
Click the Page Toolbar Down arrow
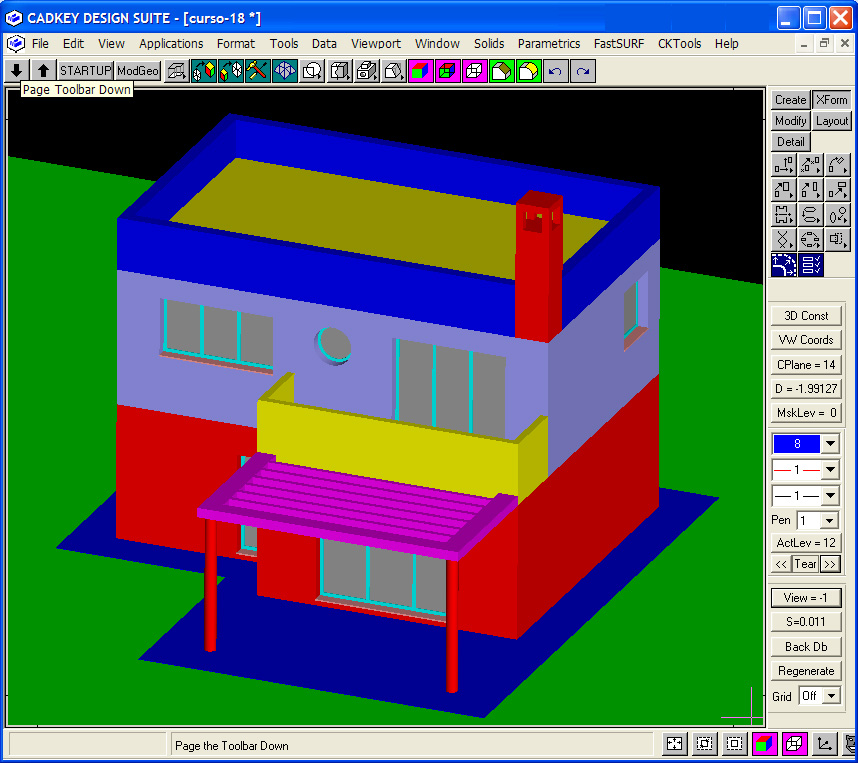[x=16, y=71]
